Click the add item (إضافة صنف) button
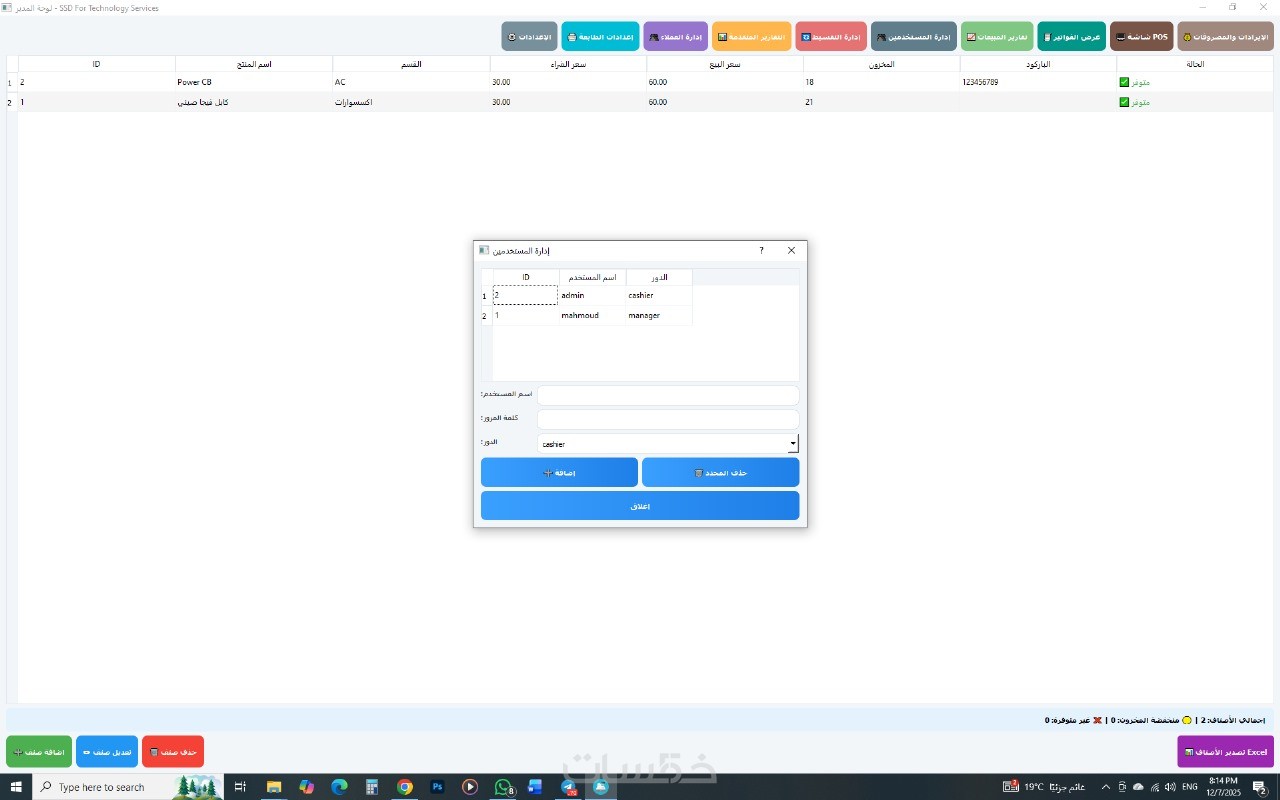 (39, 752)
